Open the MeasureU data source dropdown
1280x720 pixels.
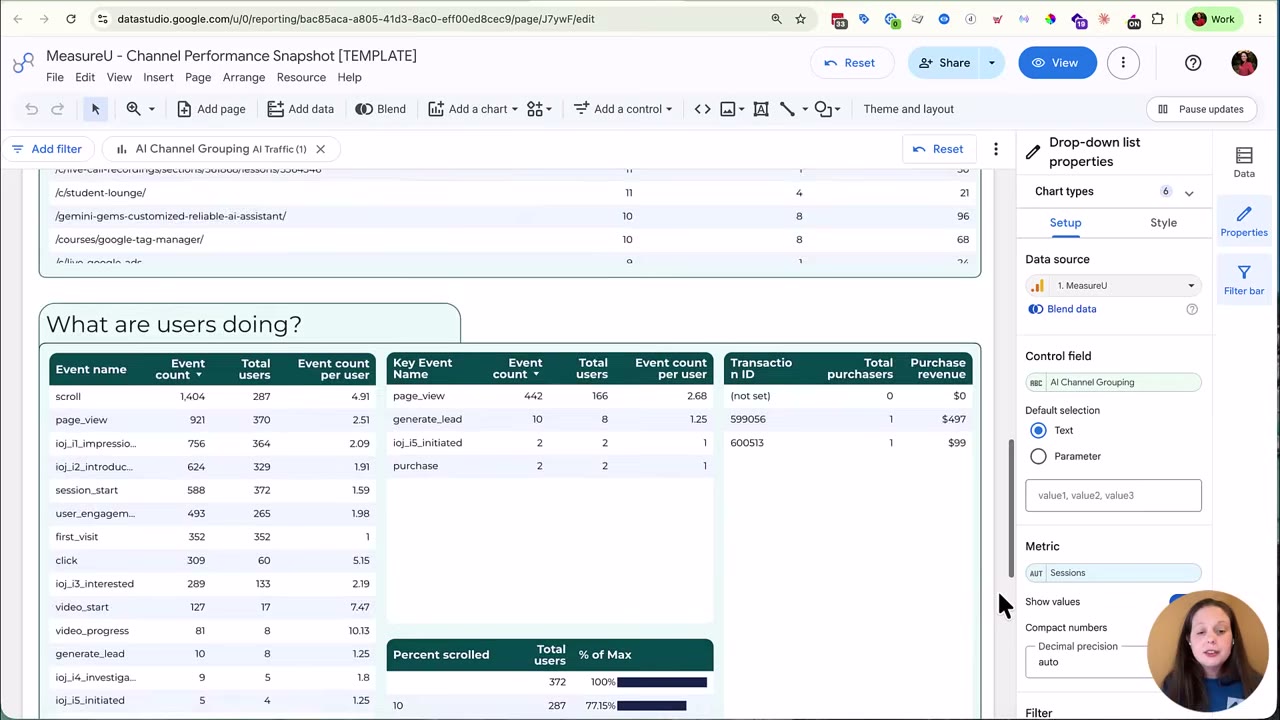[x=1113, y=286]
